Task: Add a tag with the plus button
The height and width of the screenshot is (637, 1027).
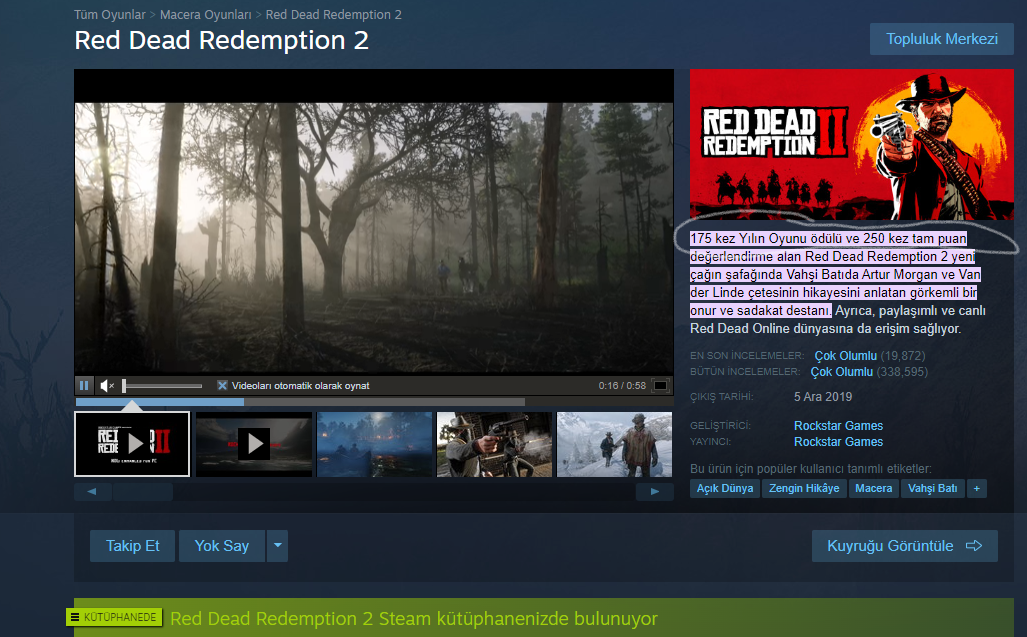Action: [977, 488]
